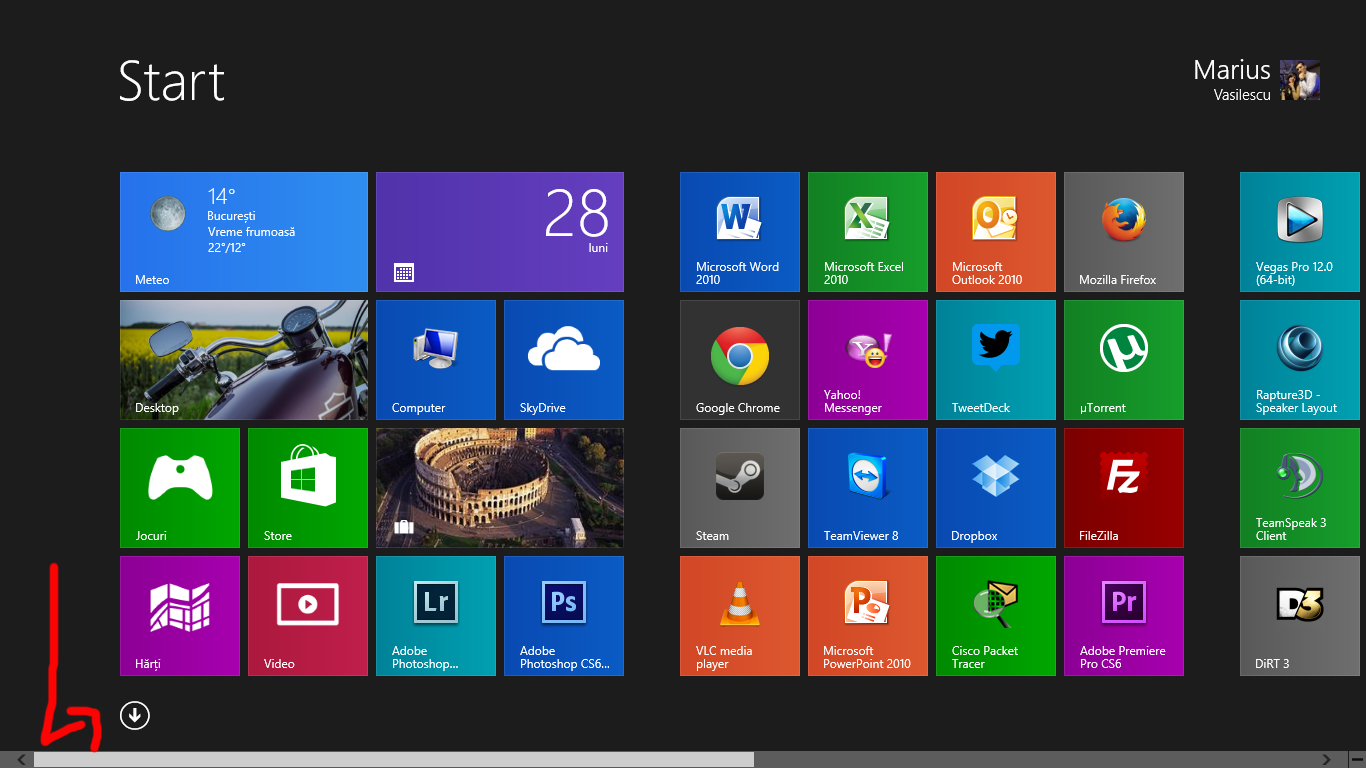Open Yahoo! Messenger tile
Image resolution: width=1366 pixels, height=768 pixels.
click(868, 360)
